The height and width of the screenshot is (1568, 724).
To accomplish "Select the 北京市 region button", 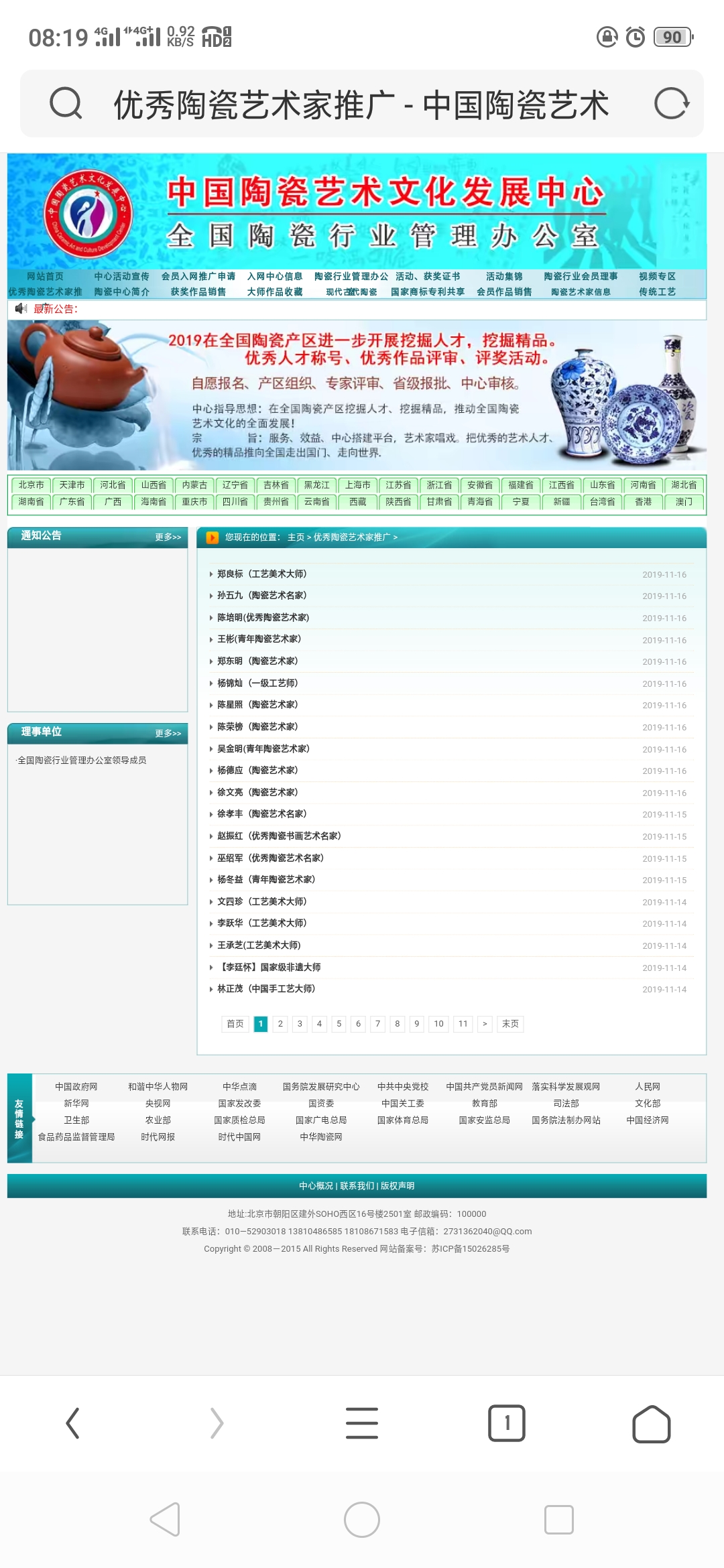I will click(x=31, y=485).
